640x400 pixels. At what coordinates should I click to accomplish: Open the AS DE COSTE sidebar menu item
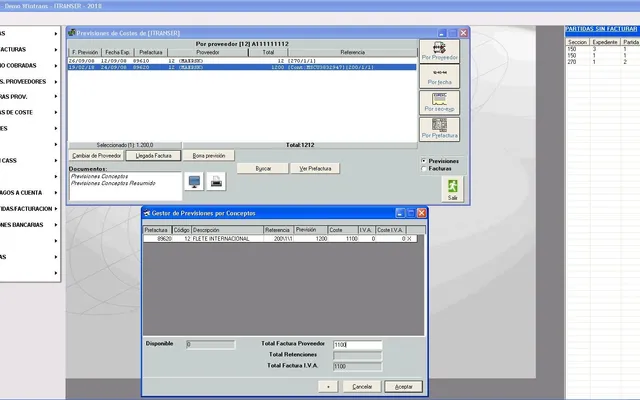pos(29,112)
